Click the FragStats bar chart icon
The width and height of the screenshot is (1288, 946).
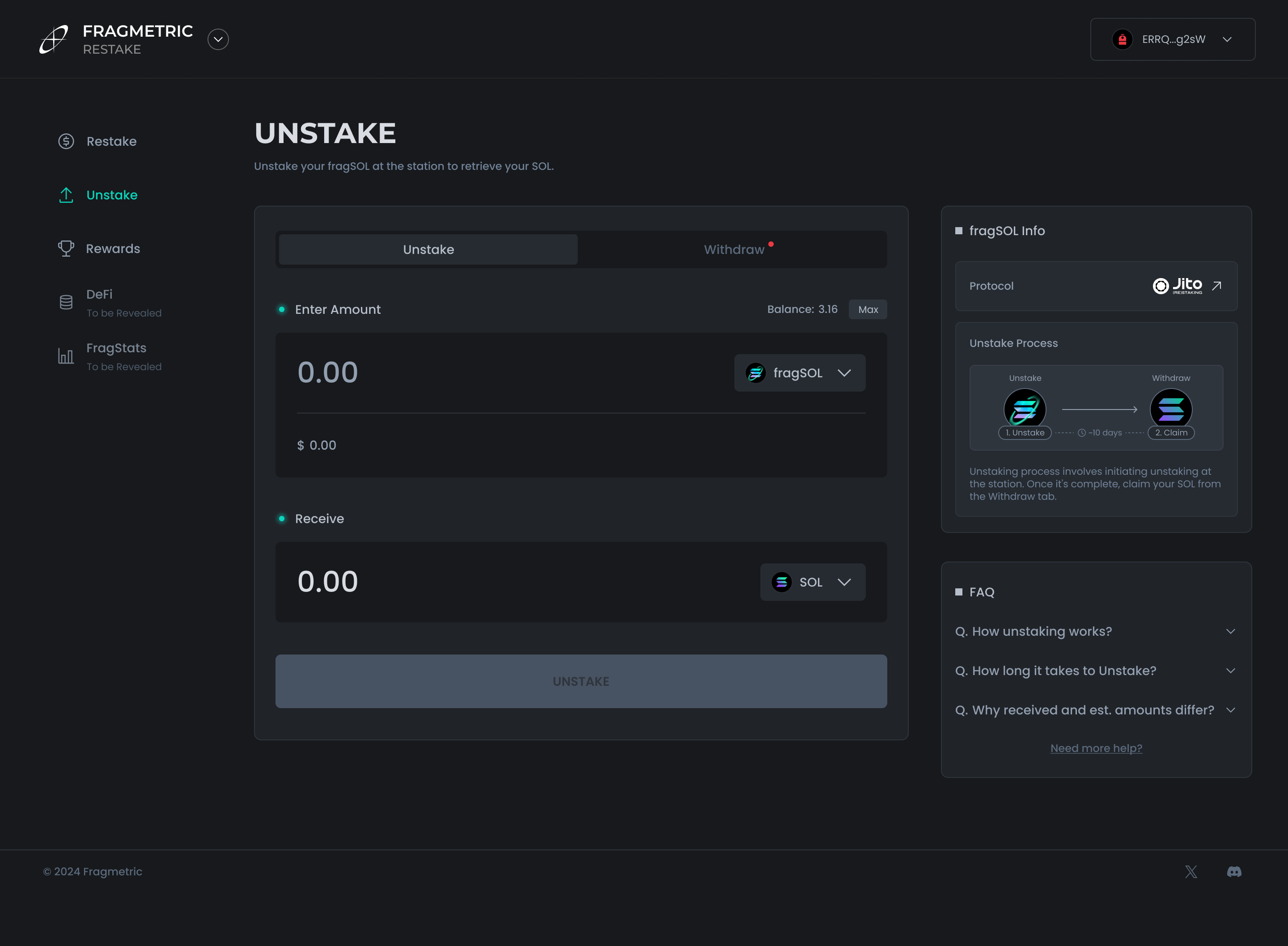67,356
